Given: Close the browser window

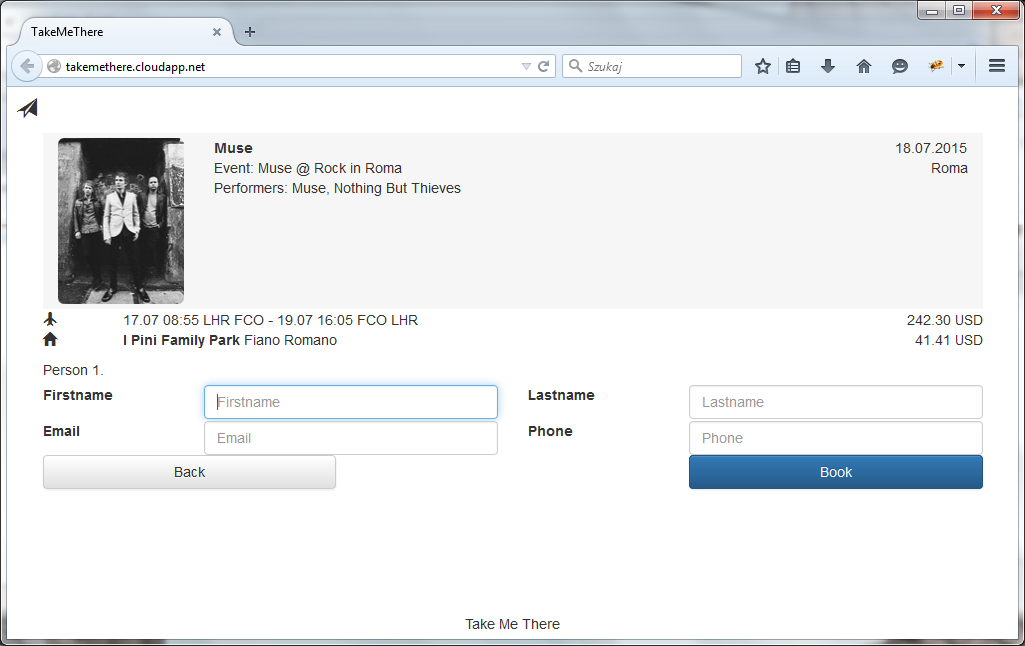Looking at the screenshot, I should point(996,10).
